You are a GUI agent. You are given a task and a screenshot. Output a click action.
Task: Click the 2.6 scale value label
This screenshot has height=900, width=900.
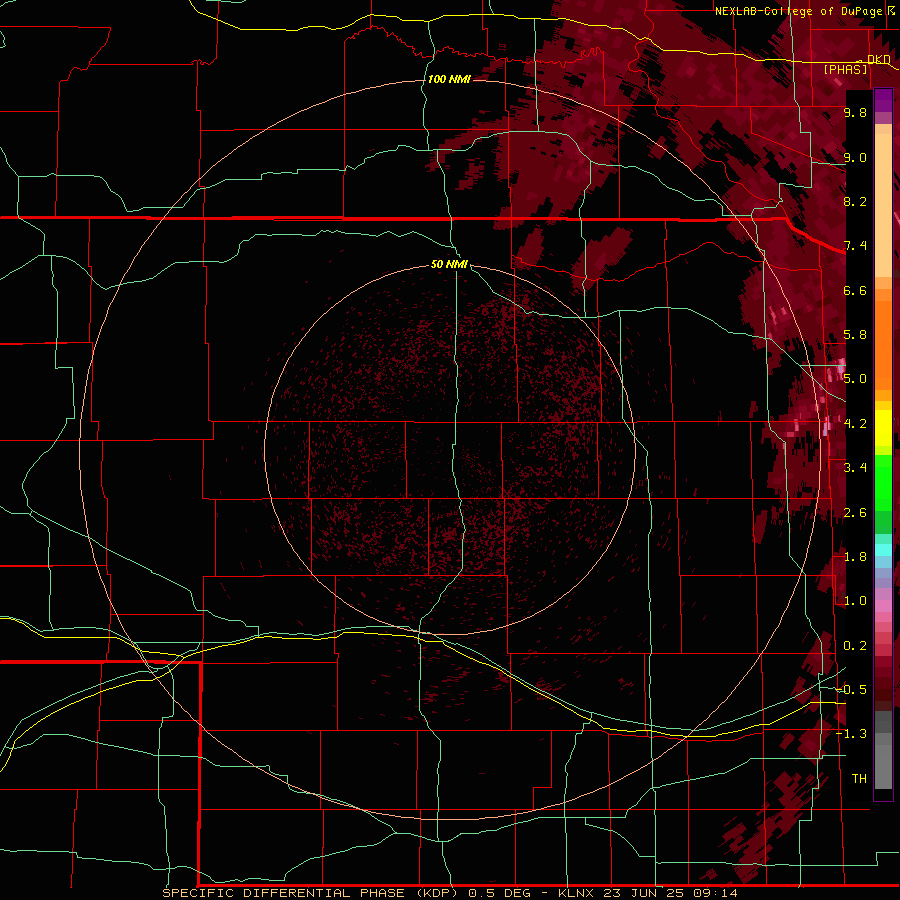855,513
